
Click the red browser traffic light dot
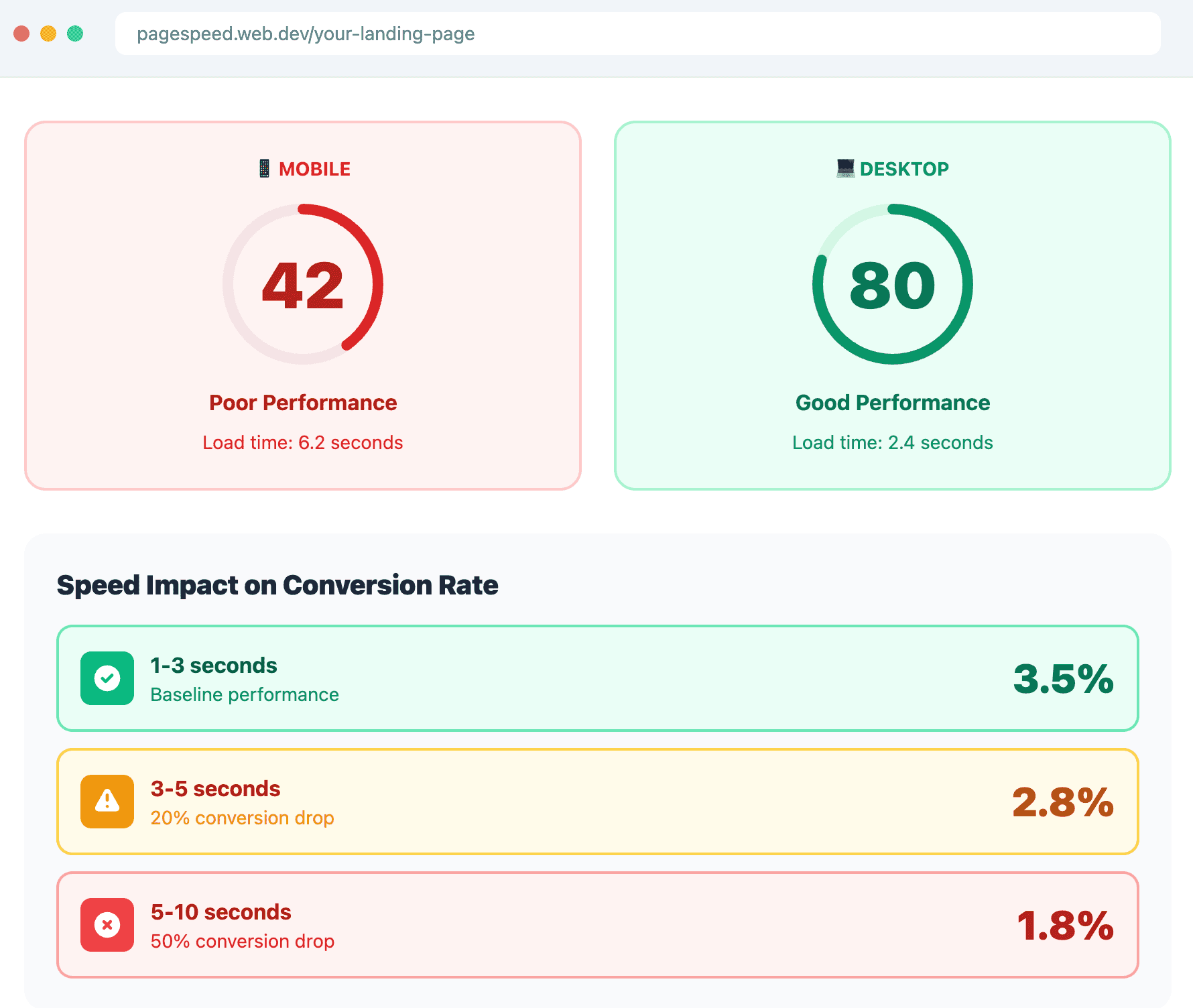point(22,34)
